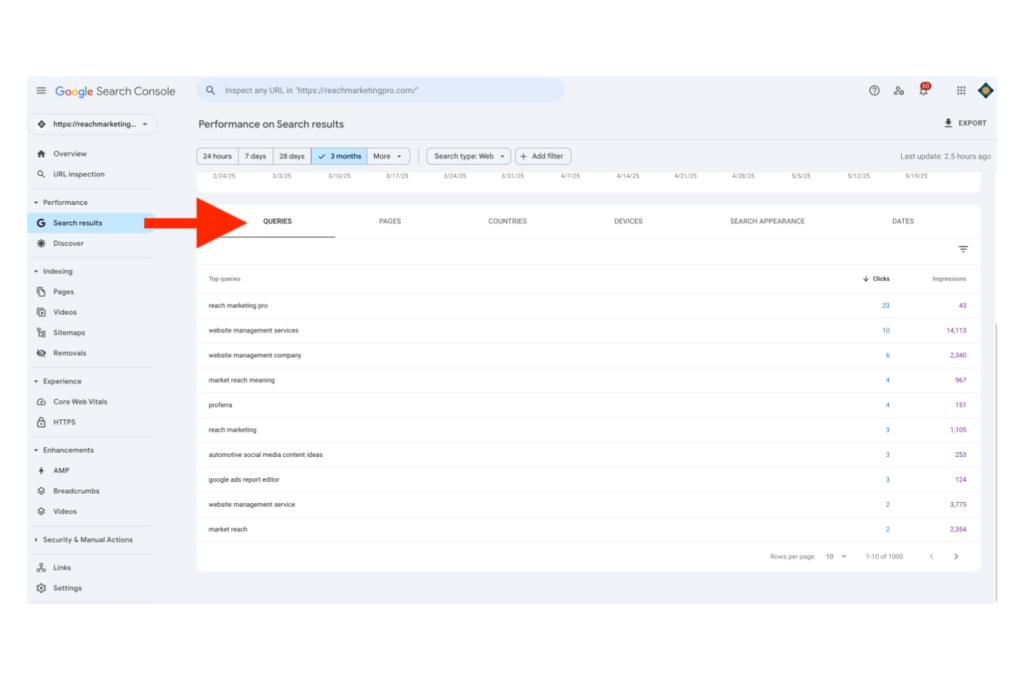Click the query 'website management company'
This screenshot has width=1024, height=683.
255,355
